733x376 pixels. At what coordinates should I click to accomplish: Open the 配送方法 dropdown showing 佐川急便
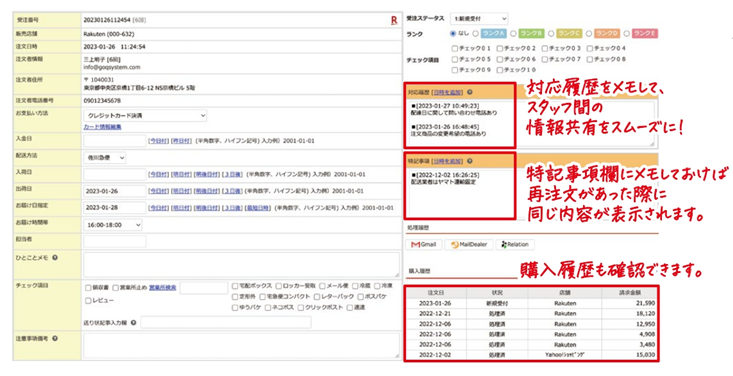pyautogui.click(x=105, y=158)
